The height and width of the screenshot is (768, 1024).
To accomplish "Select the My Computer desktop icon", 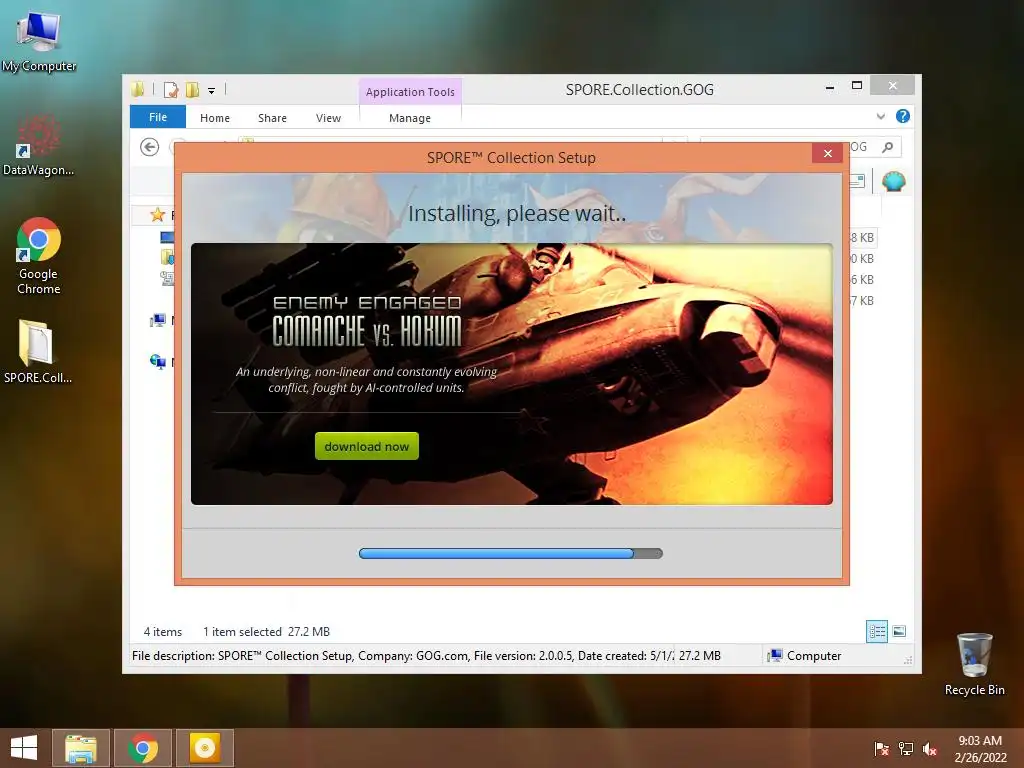I will [x=39, y=42].
